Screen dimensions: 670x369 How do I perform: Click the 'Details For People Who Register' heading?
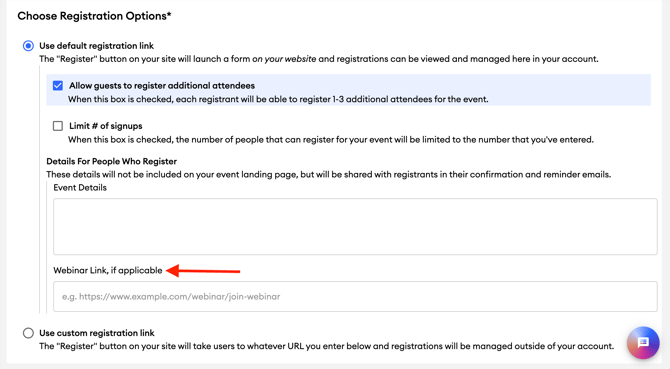coord(112,161)
